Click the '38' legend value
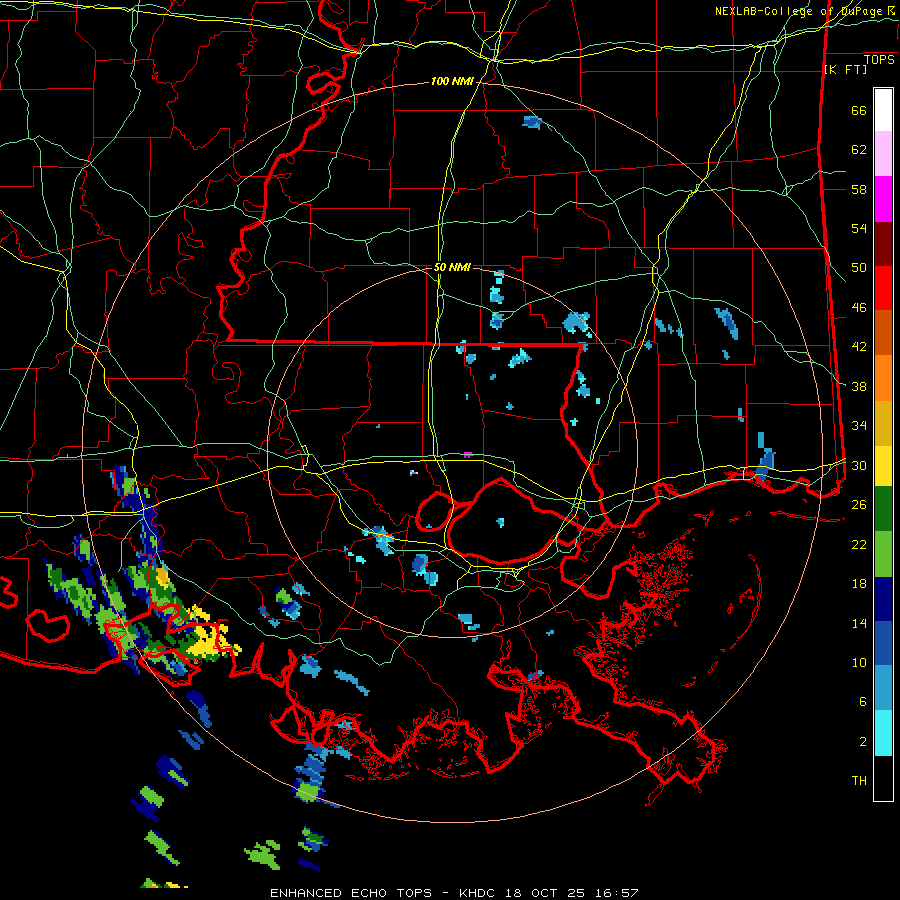900x900 pixels. coord(859,386)
